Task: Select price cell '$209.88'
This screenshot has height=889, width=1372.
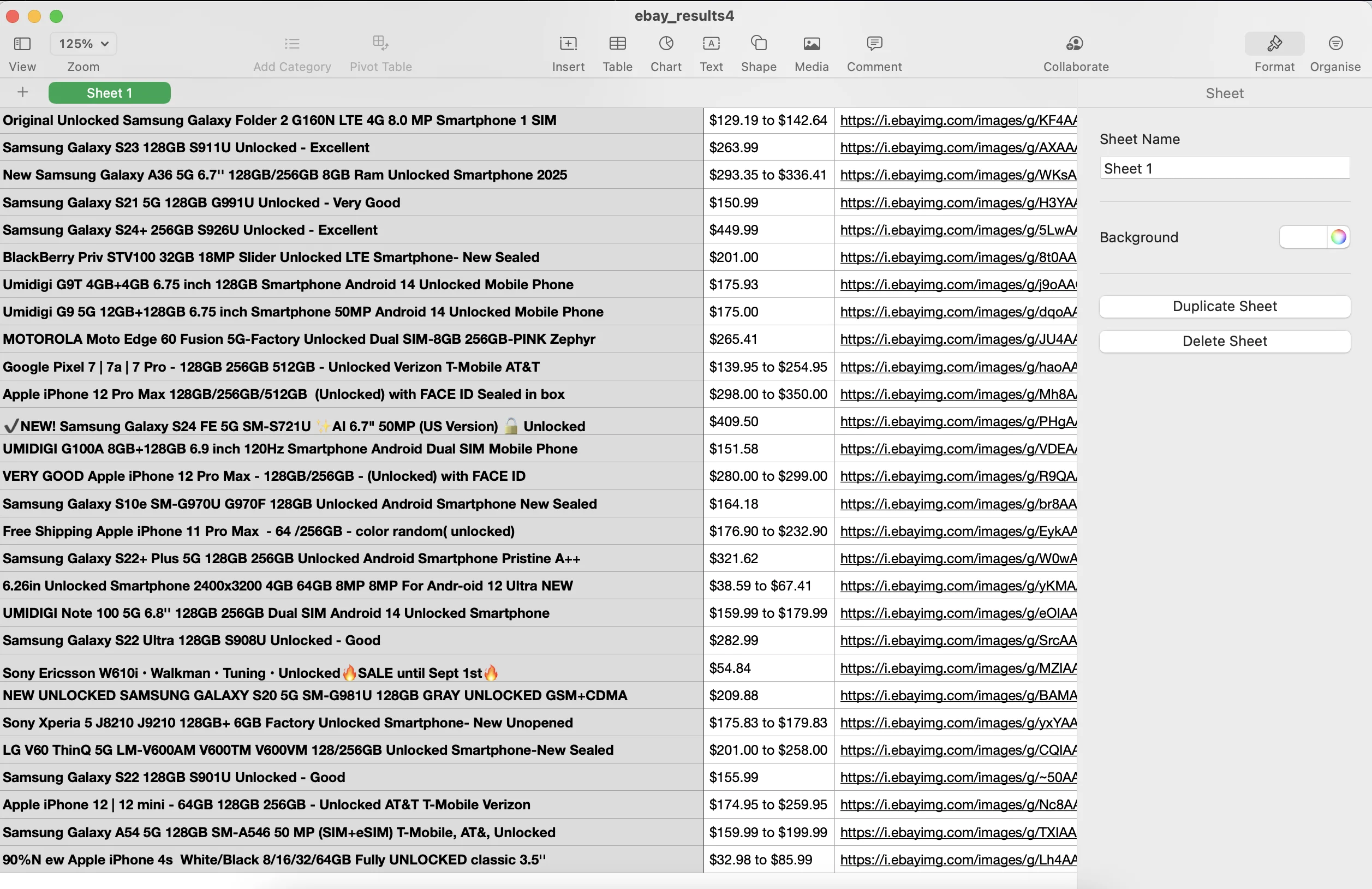Action: click(769, 695)
